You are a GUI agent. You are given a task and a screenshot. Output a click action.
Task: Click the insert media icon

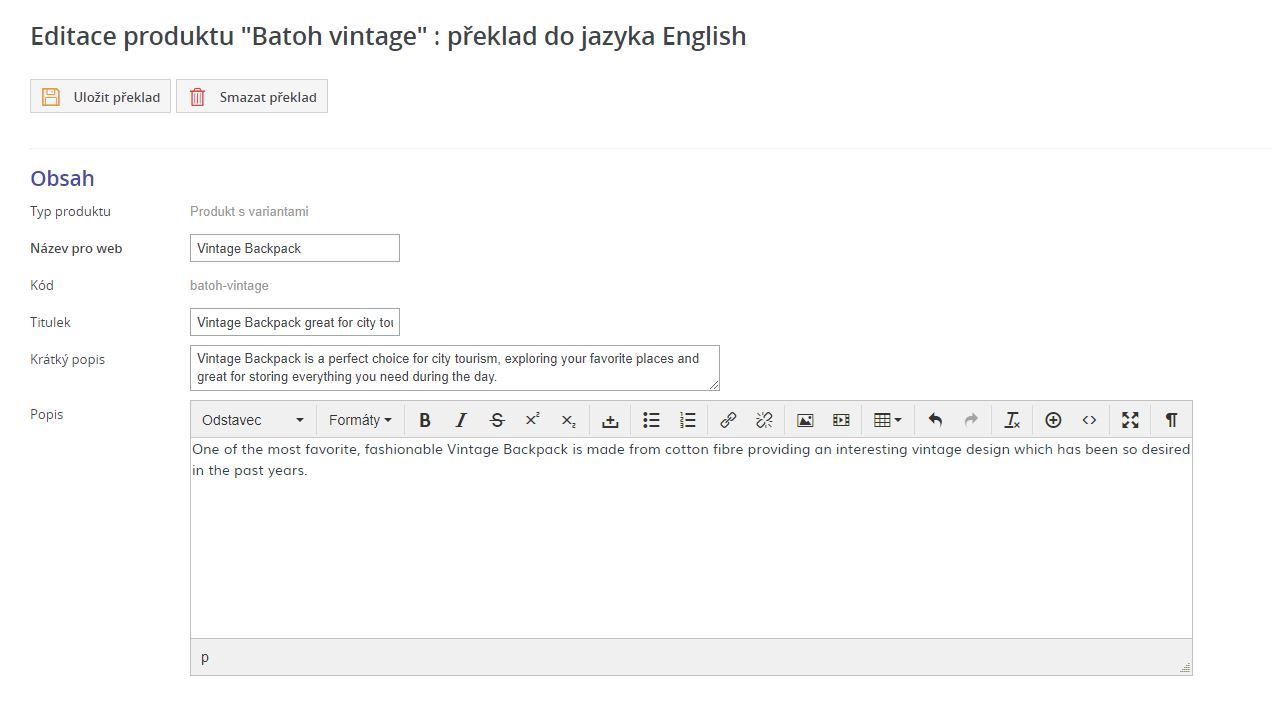point(841,420)
